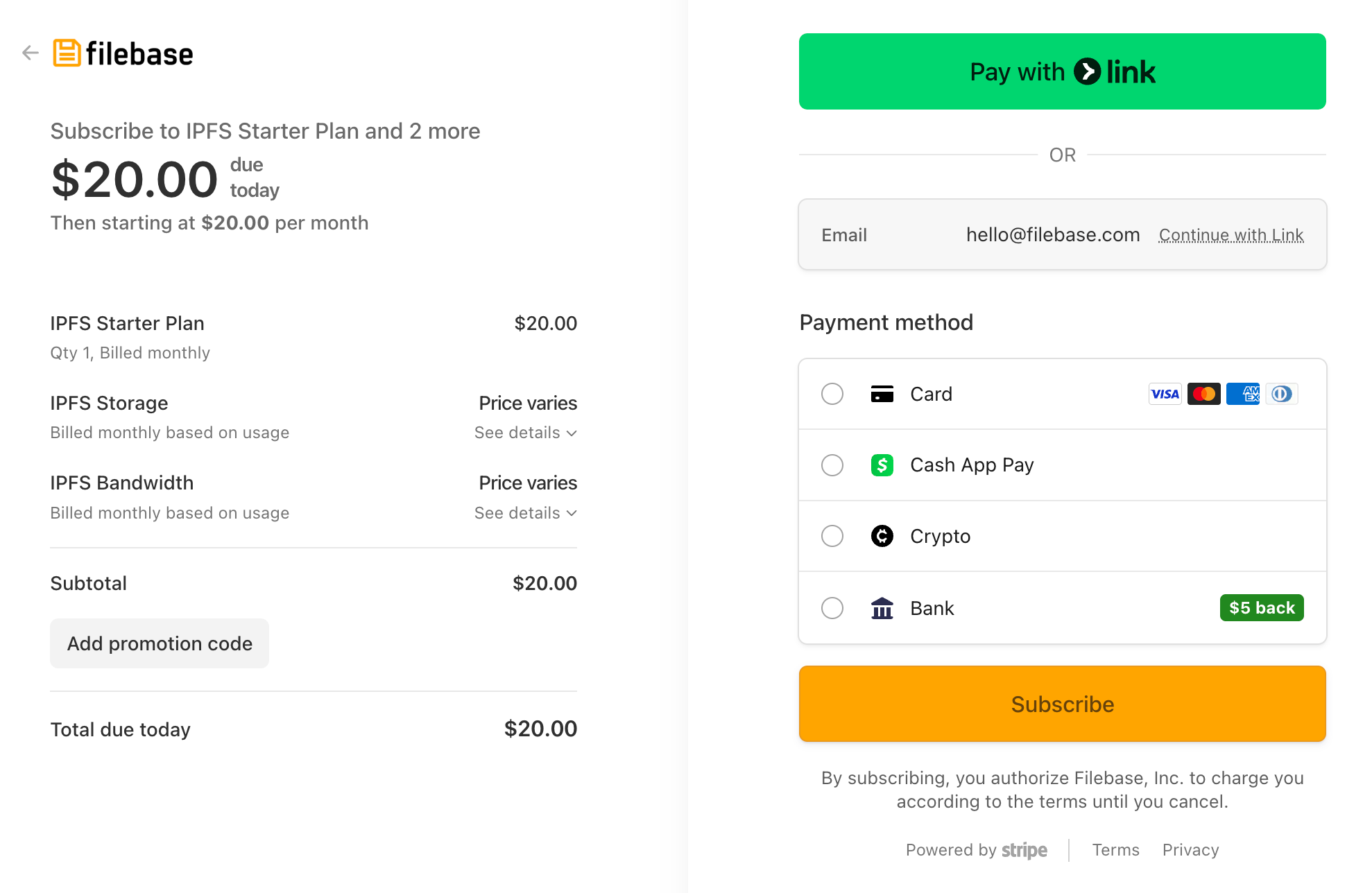
Task: Click the Diners Club brand icon
Action: (x=1281, y=394)
